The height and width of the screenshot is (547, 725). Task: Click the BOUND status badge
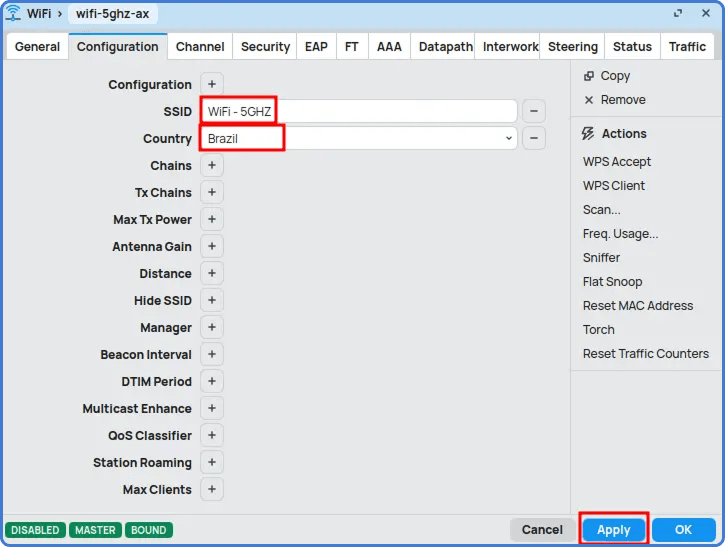148,530
